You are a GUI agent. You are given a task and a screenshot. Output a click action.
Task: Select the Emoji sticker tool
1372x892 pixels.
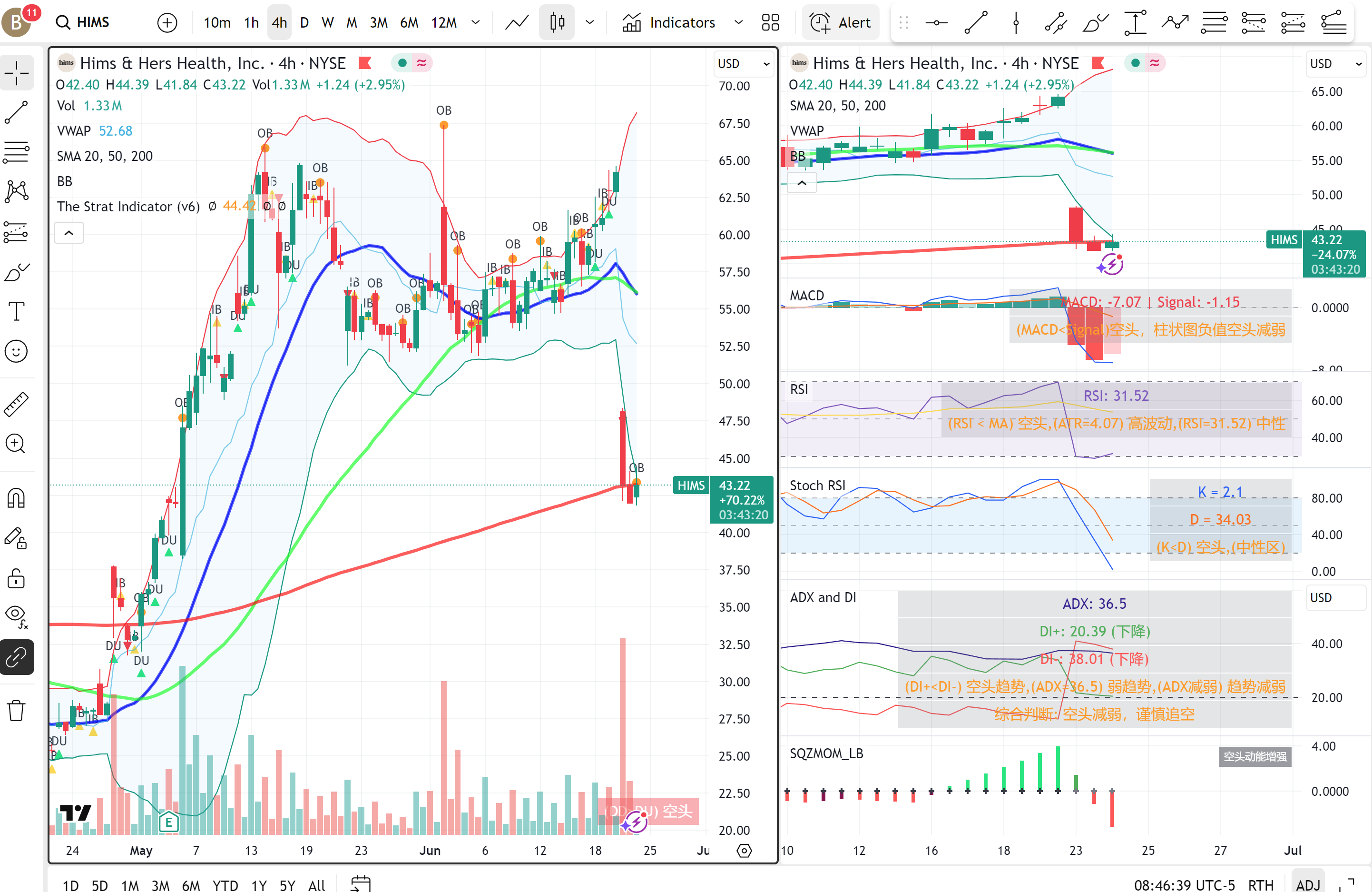click(17, 351)
